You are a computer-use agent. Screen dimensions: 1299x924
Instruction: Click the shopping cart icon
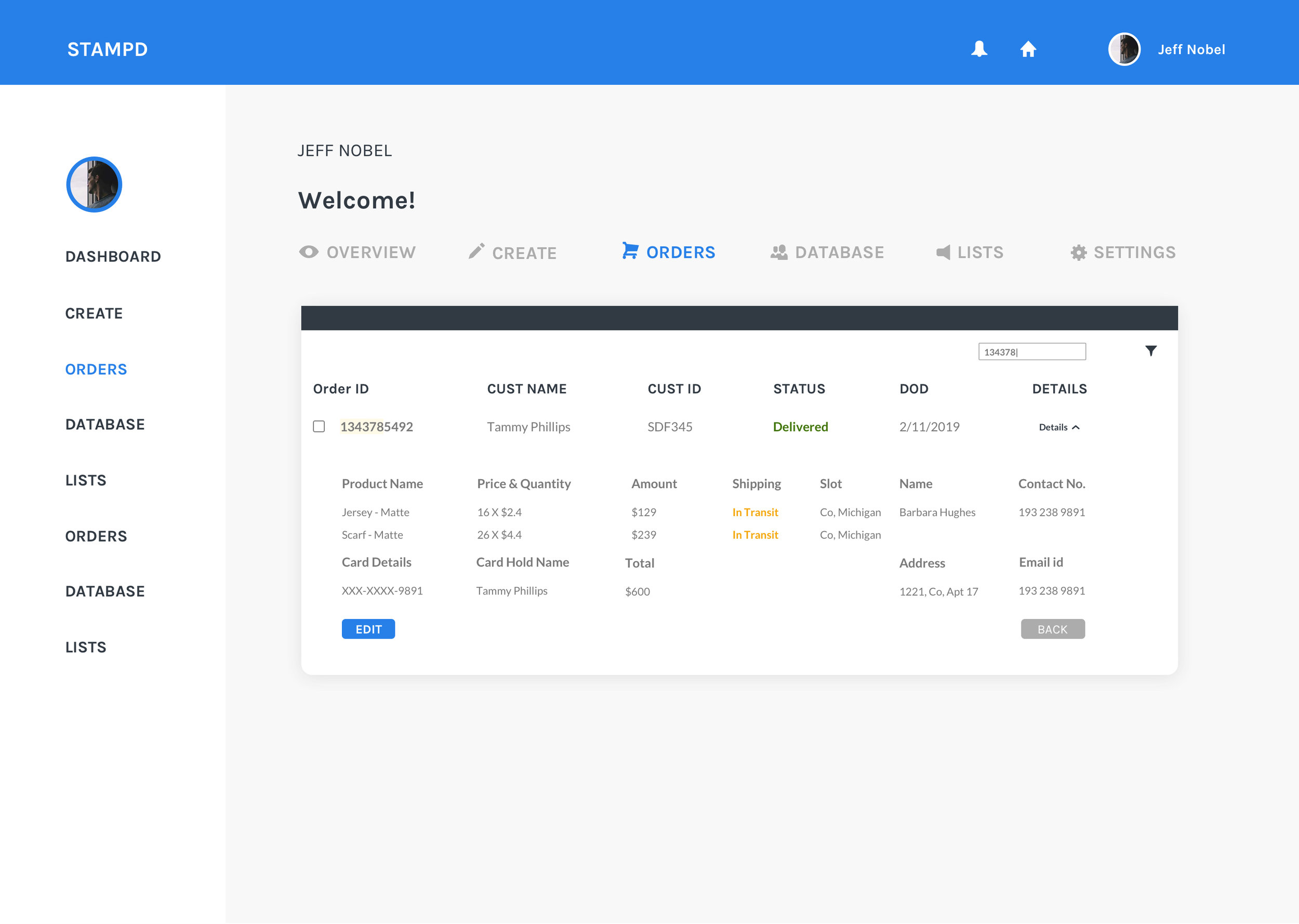pyautogui.click(x=630, y=250)
